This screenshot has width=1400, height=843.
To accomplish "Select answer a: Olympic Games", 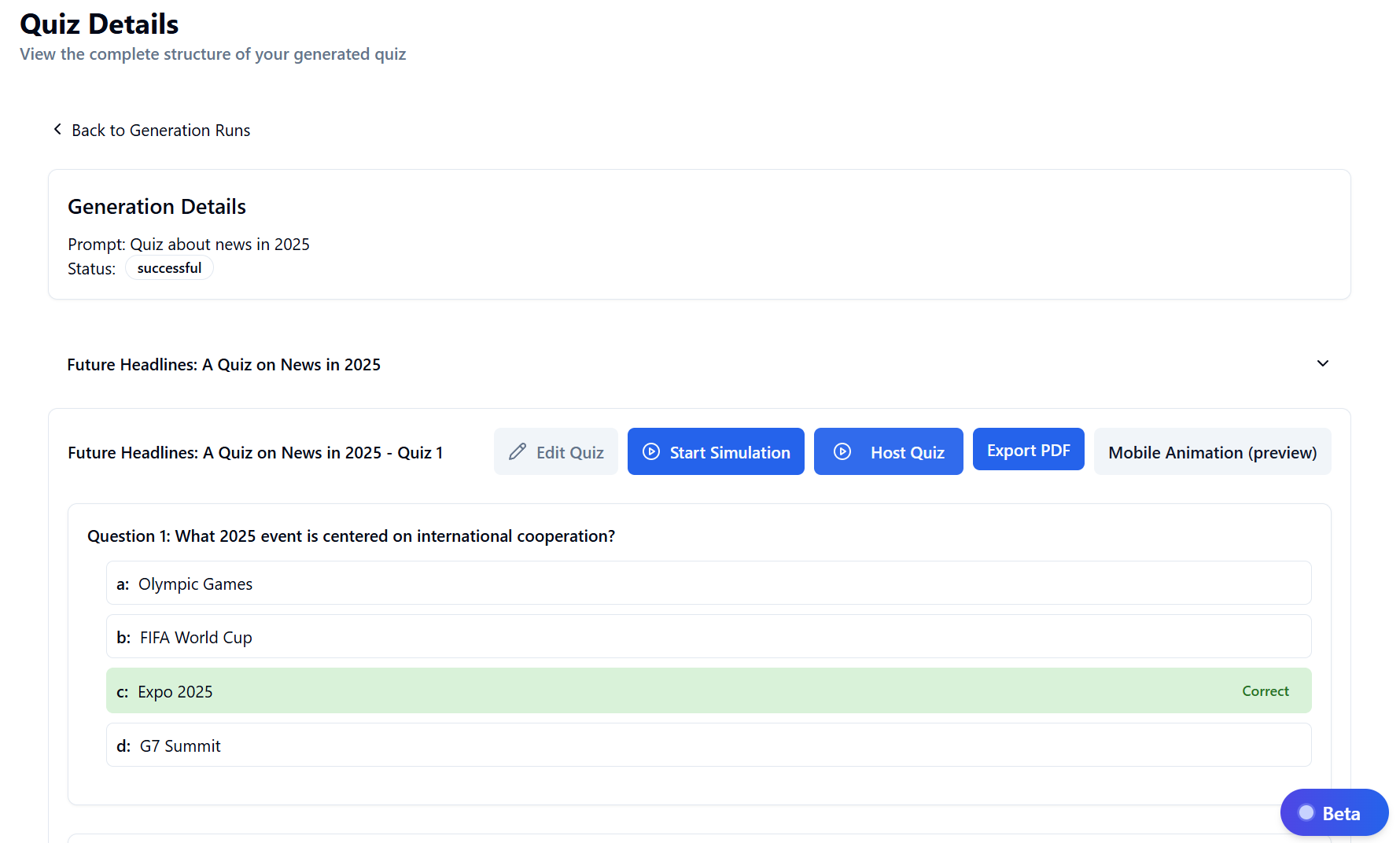I will pos(709,583).
